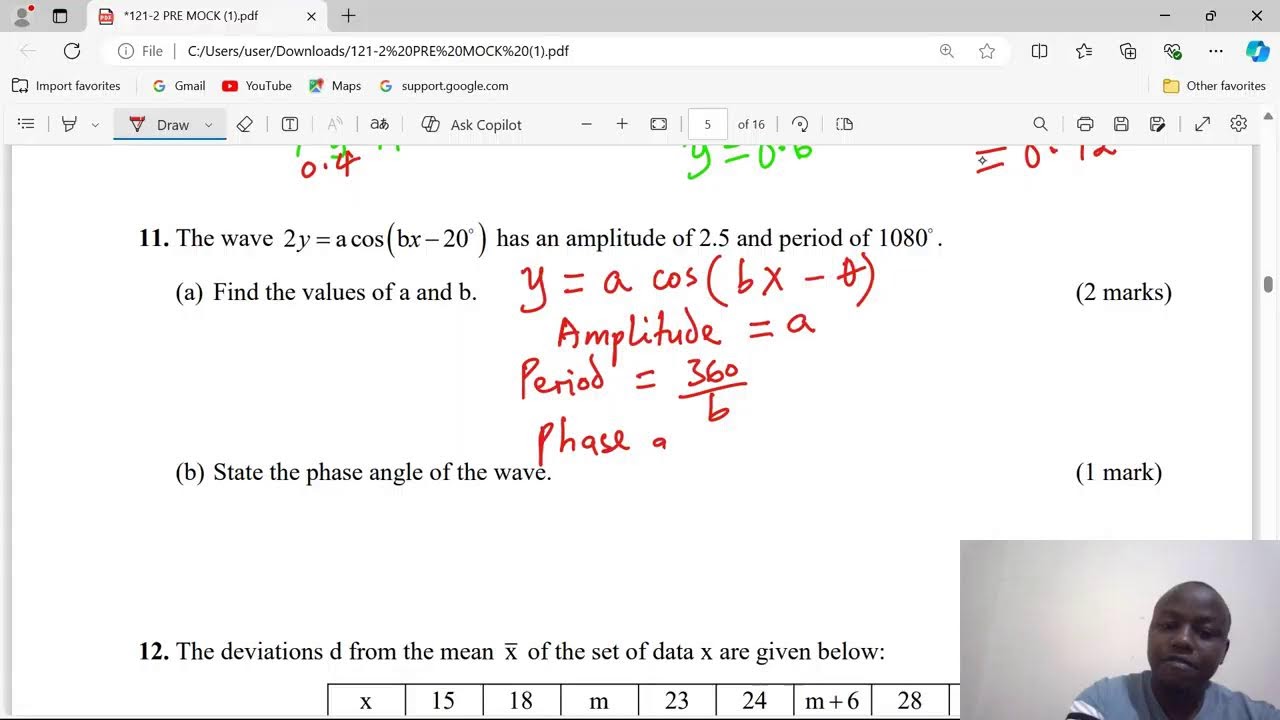Viewport: 1280px width, 720px height.
Task: Add this page to favorites star
Action: pyautogui.click(x=987, y=51)
